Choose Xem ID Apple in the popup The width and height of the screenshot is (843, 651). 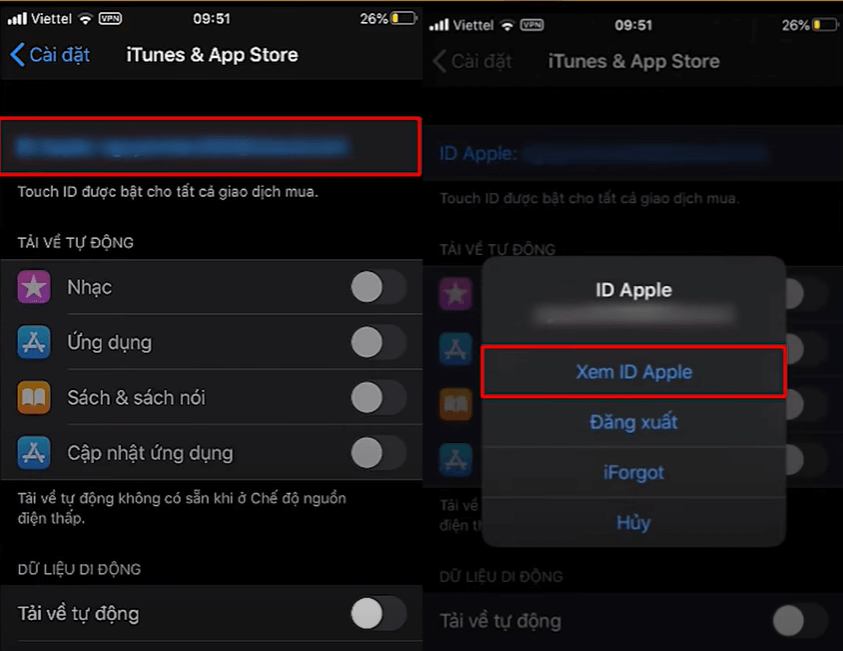tap(633, 372)
